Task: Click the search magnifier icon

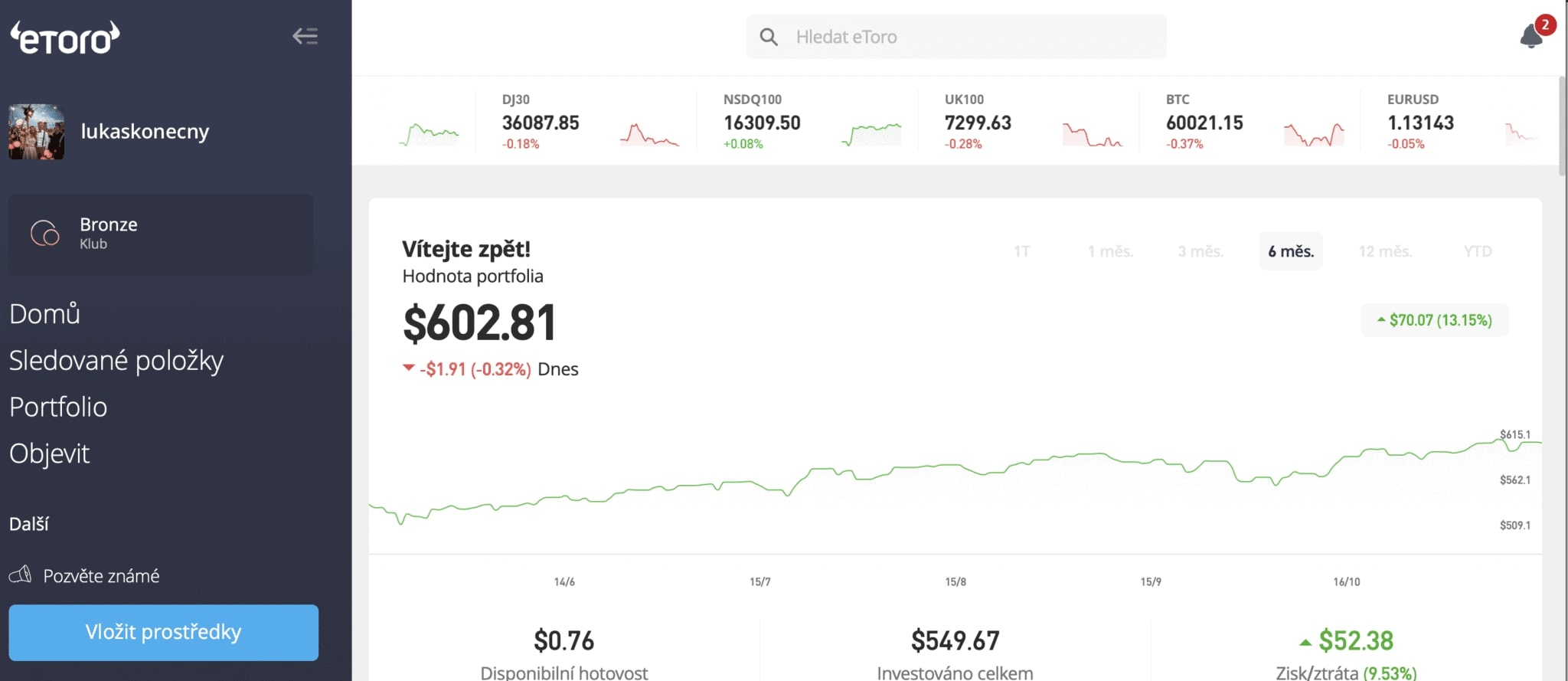Action: [x=769, y=37]
